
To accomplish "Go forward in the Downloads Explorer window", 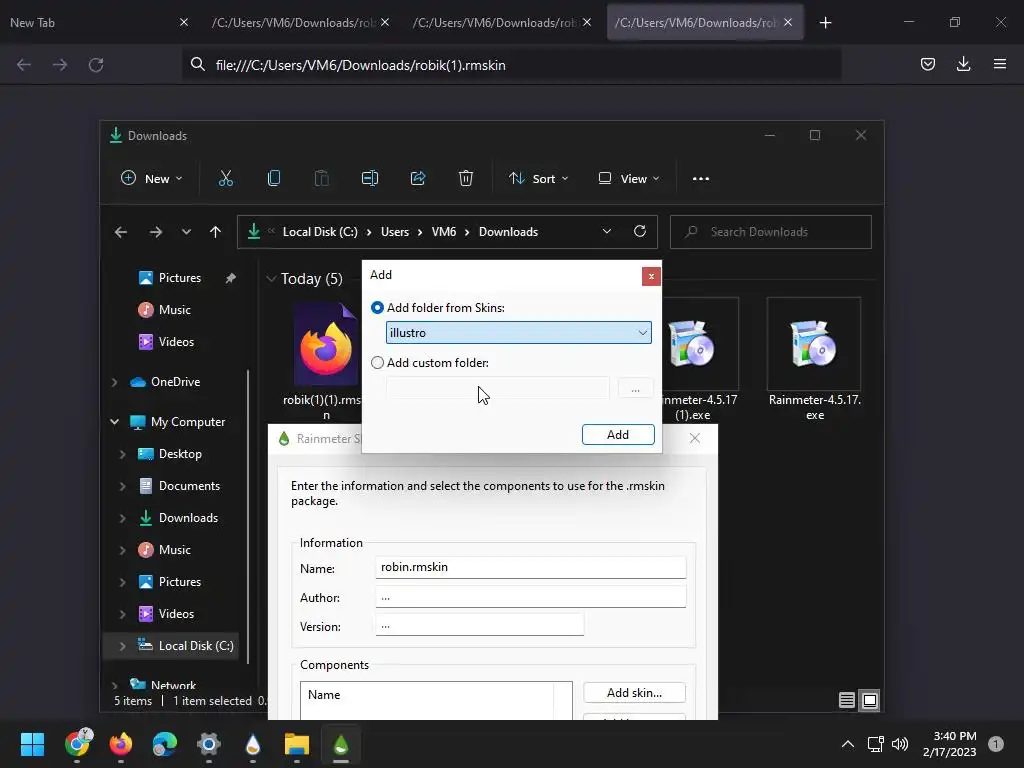I will point(155,232).
